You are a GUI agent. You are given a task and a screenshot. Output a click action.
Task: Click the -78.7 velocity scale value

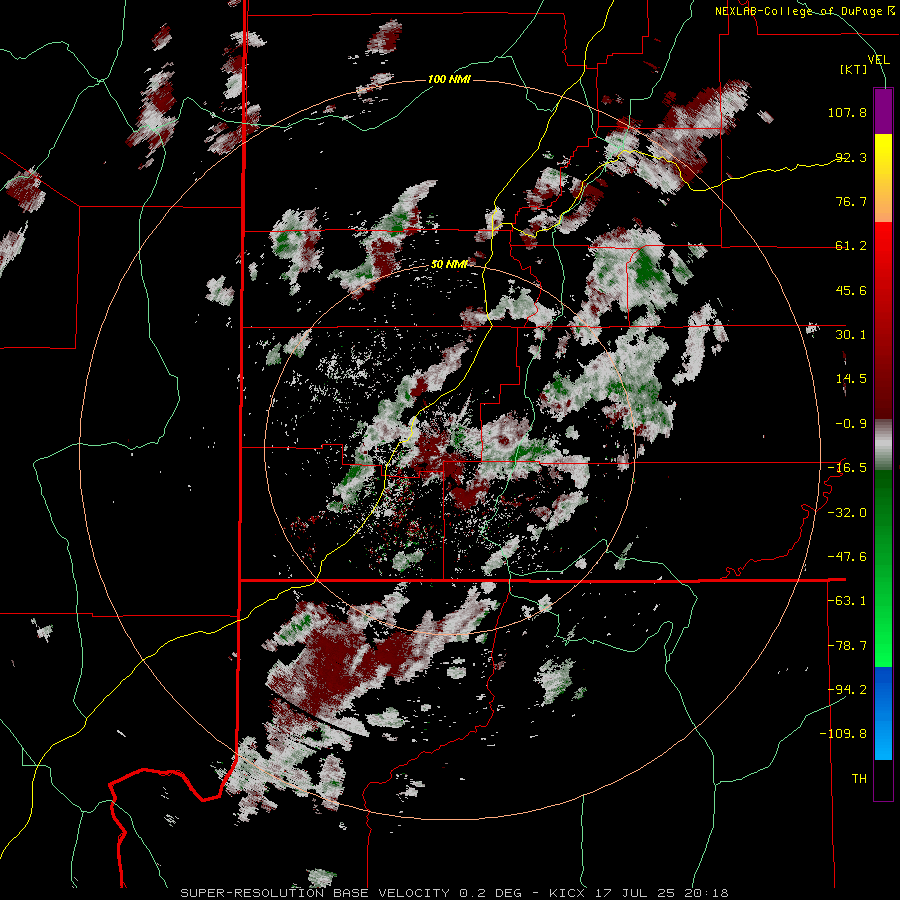(847, 646)
